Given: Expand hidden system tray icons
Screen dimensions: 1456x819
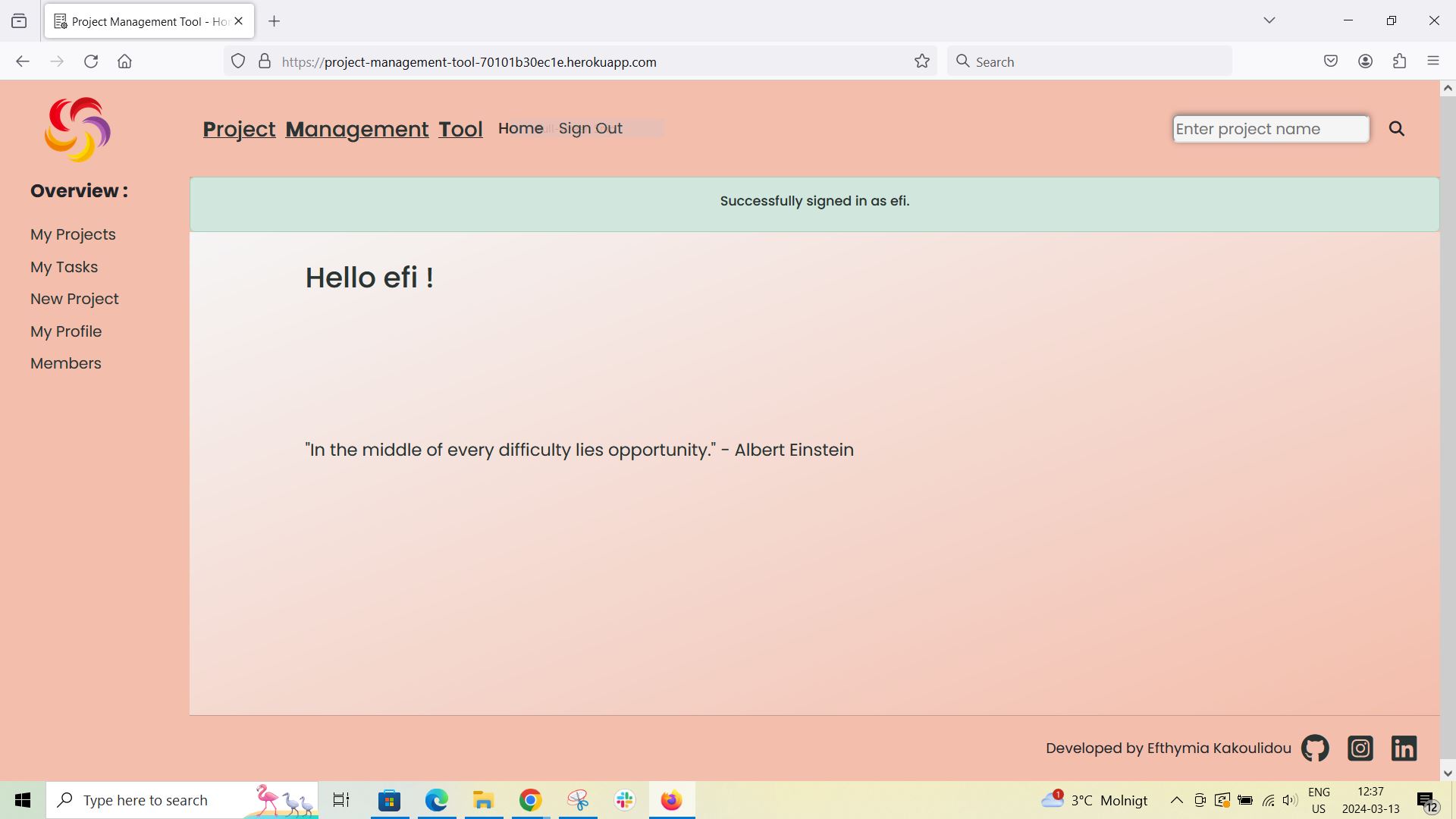Looking at the screenshot, I should [1176, 799].
